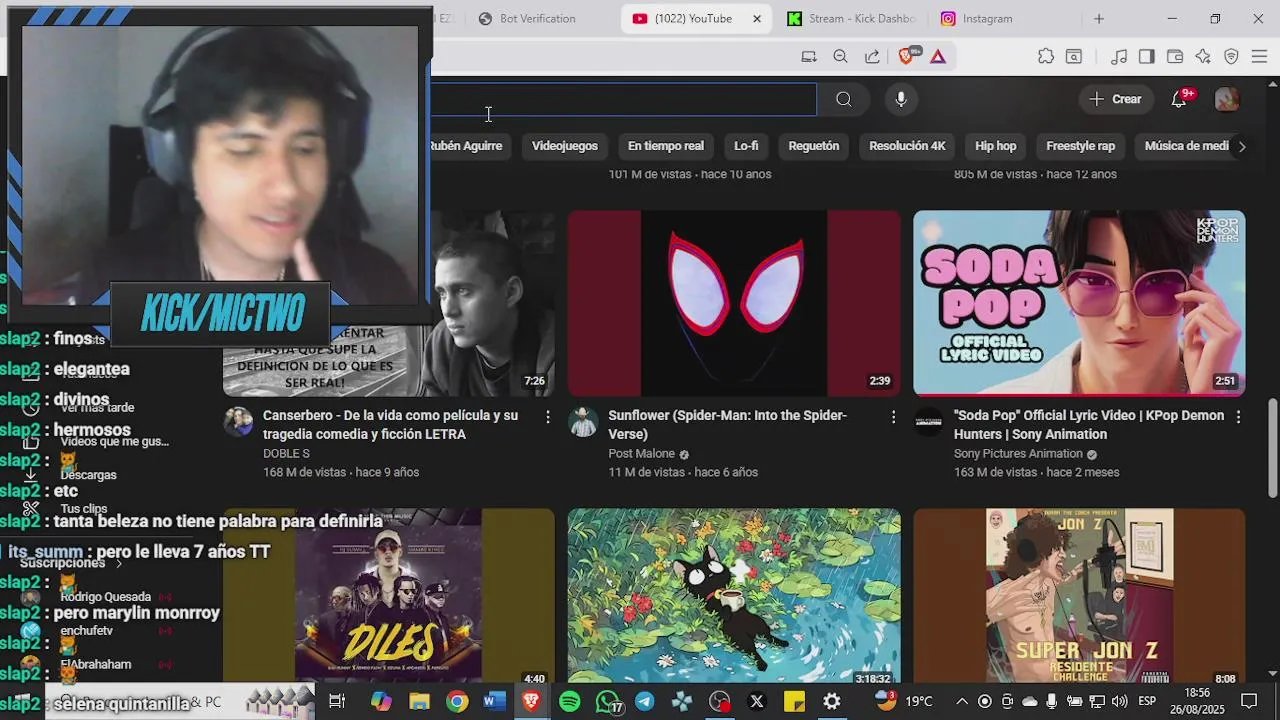Open options menu for Soda Pop video
1280x720 pixels.
click(1238, 416)
